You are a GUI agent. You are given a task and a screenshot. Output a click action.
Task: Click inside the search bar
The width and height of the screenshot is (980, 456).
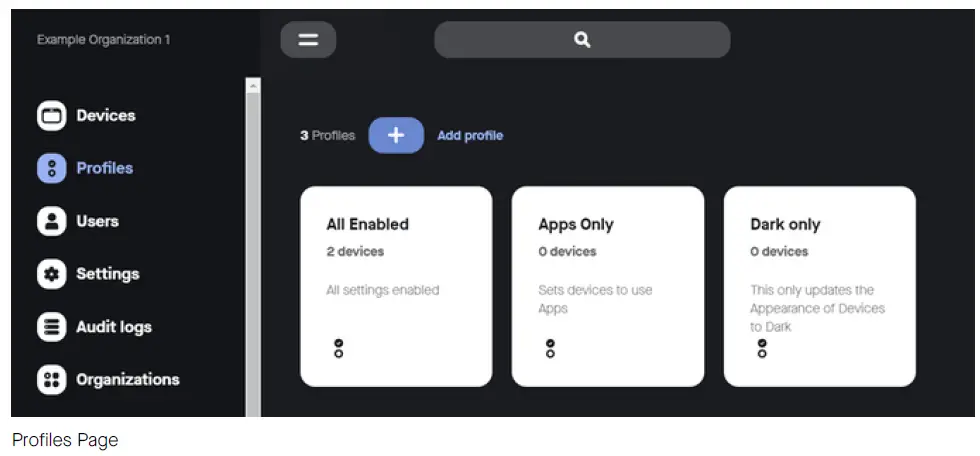click(x=582, y=40)
